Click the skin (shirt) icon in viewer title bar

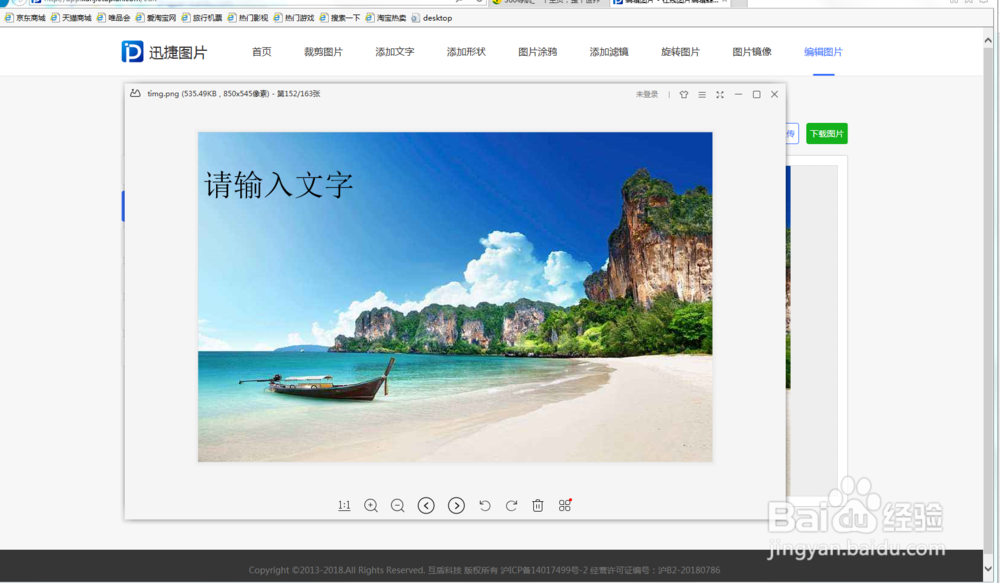[684, 94]
